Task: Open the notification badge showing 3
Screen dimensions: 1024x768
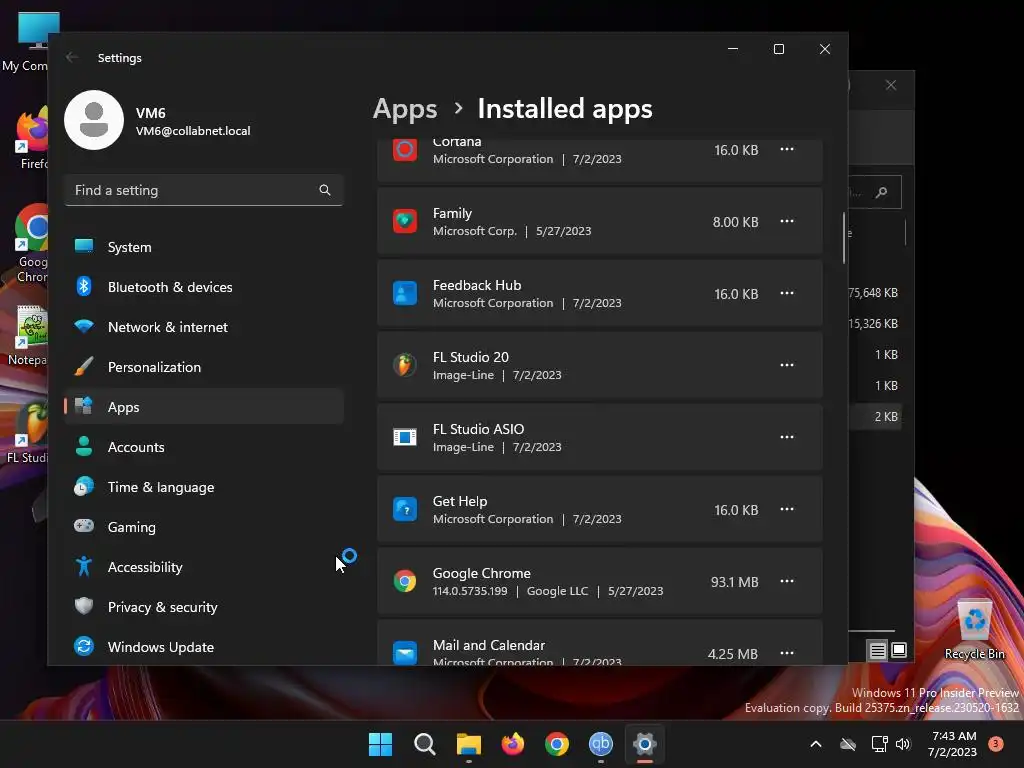Action: point(996,744)
